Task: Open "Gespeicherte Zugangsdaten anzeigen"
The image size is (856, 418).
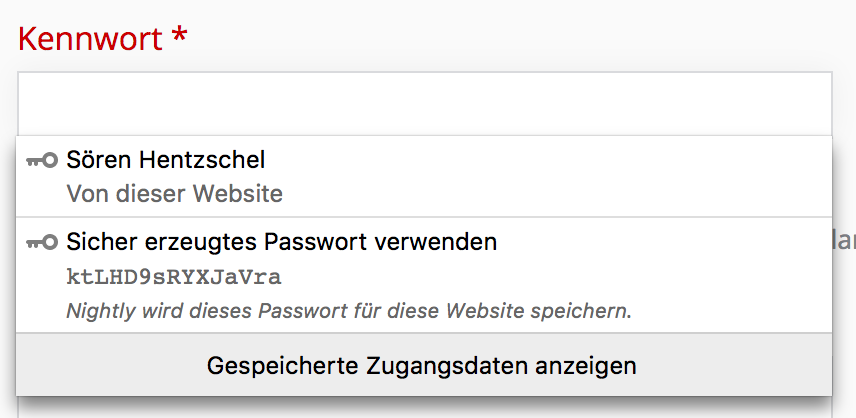Action: [422, 365]
